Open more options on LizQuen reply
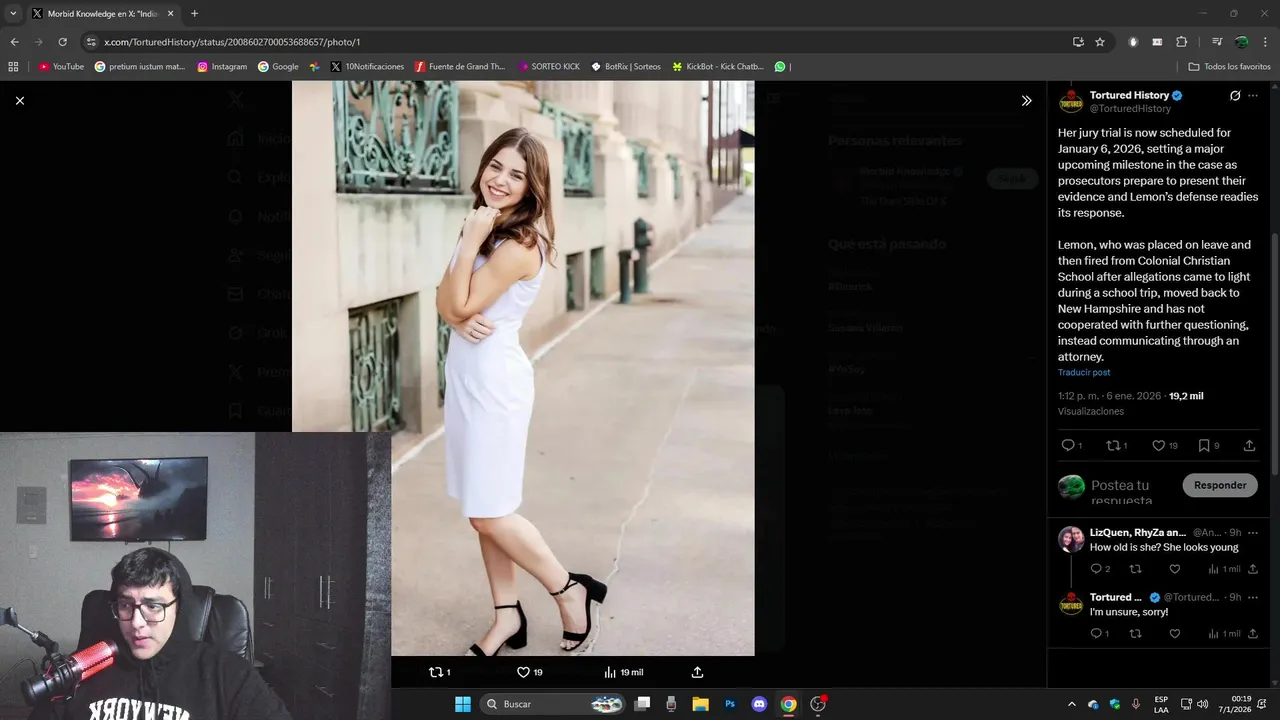Viewport: 1280px width, 720px height. pyautogui.click(x=1253, y=533)
